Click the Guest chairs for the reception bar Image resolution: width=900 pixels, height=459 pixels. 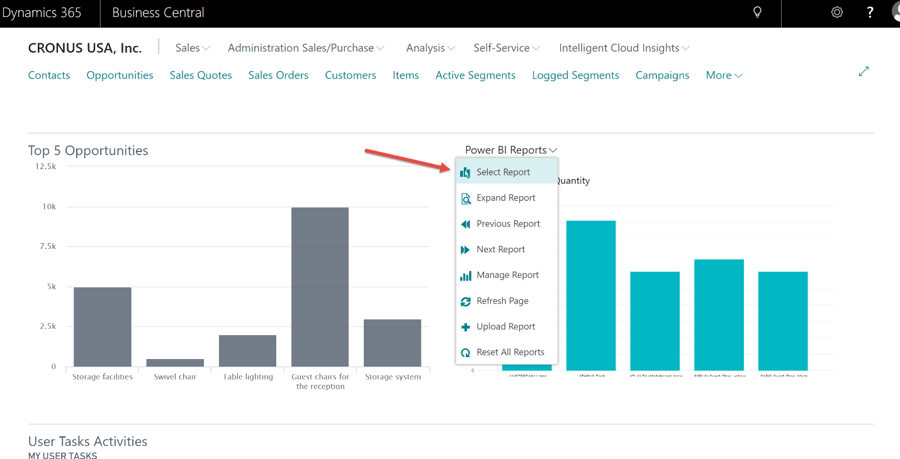point(320,287)
